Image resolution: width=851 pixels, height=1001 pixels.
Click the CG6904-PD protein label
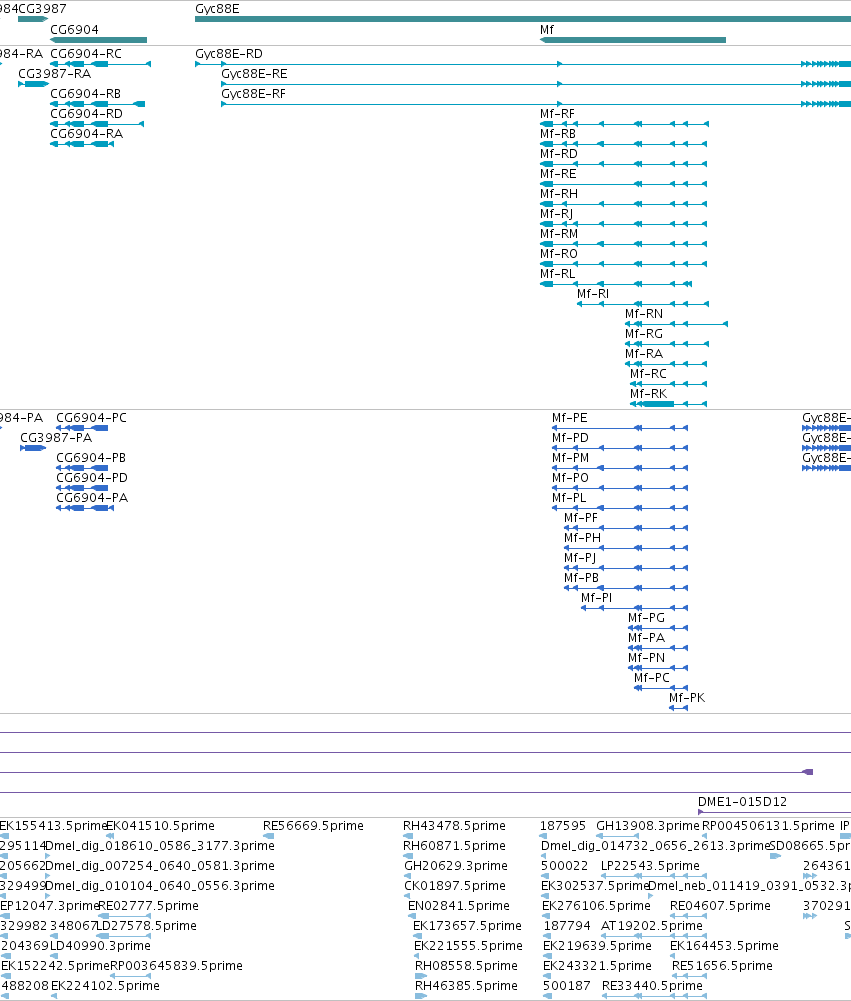click(x=92, y=478)
